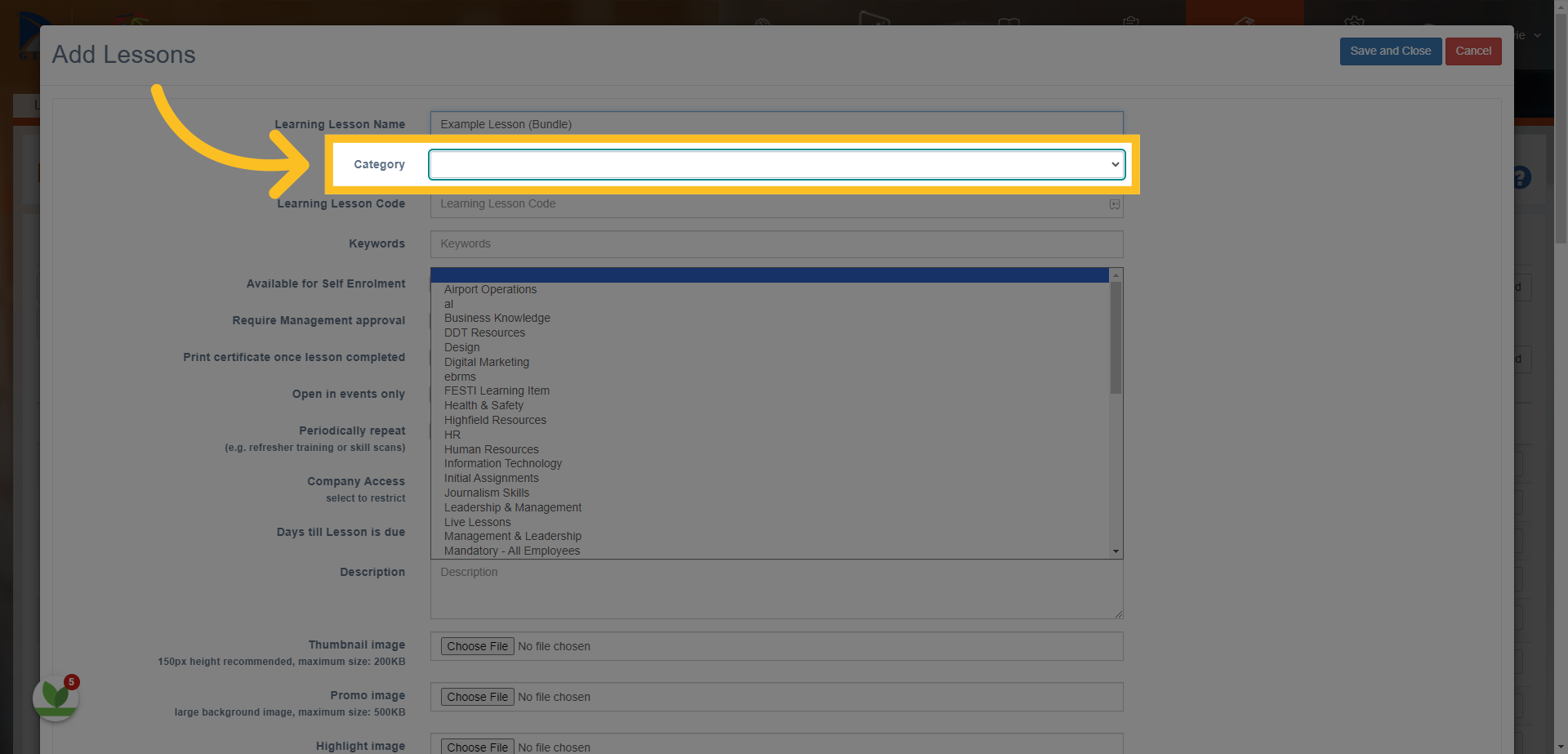
Task: Select Leadership & Management category
Action: 770,507
